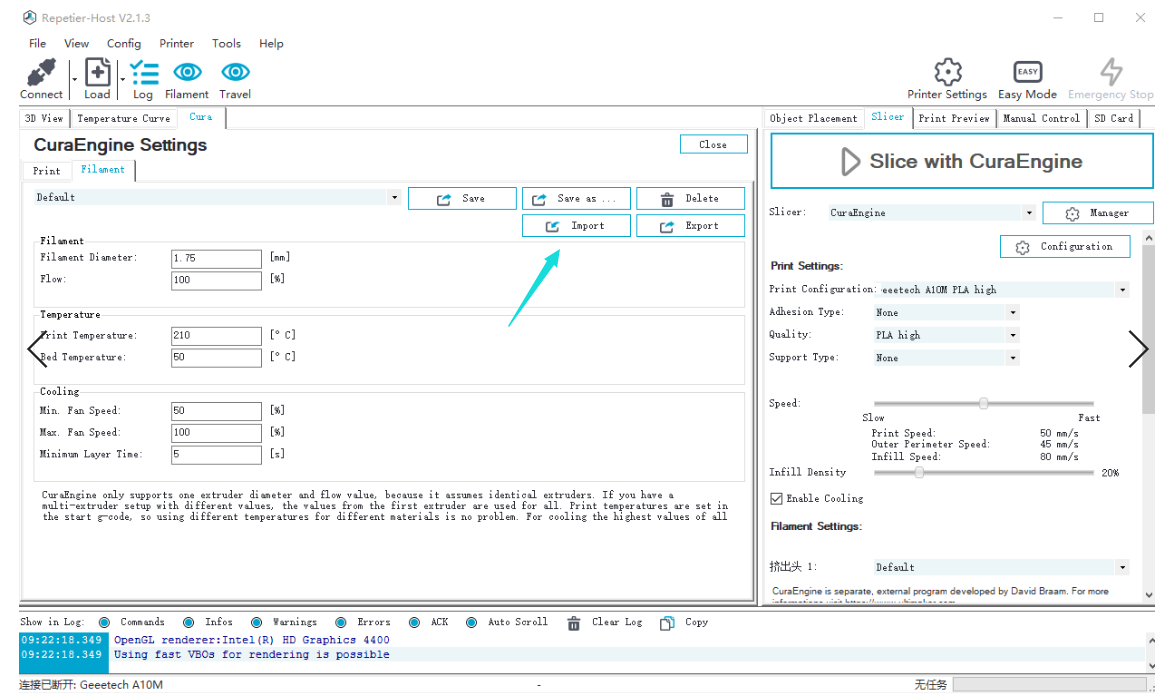This screenshot has width=1162, height=694.
Task: Import a filament profile
Action: (576, 225)
